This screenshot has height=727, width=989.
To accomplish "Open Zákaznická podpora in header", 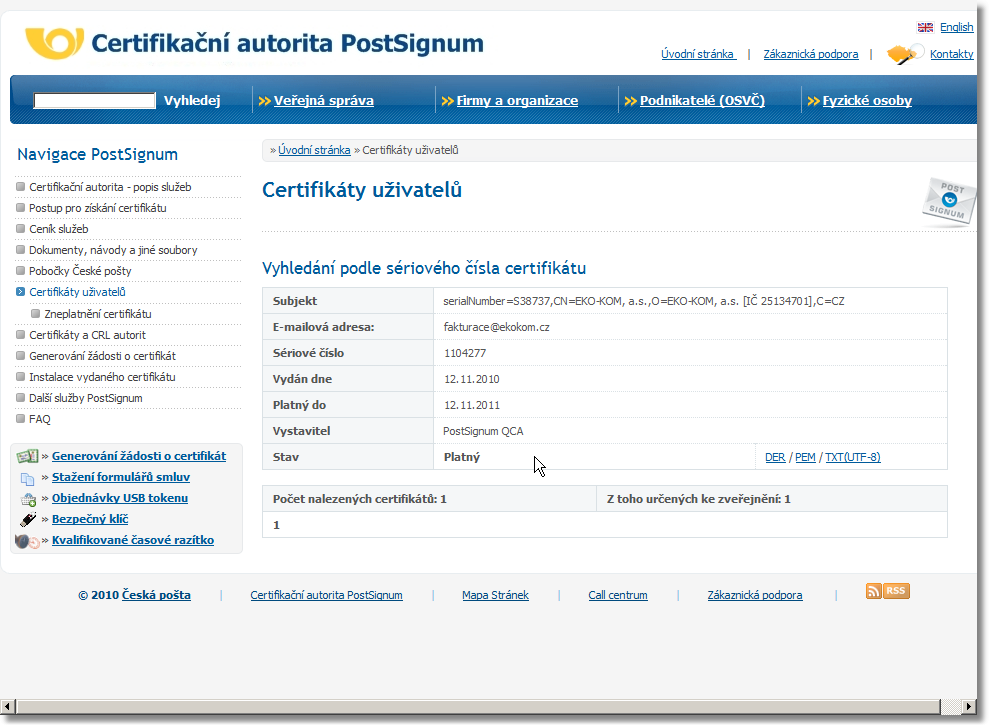I will (x=811, y=54).
